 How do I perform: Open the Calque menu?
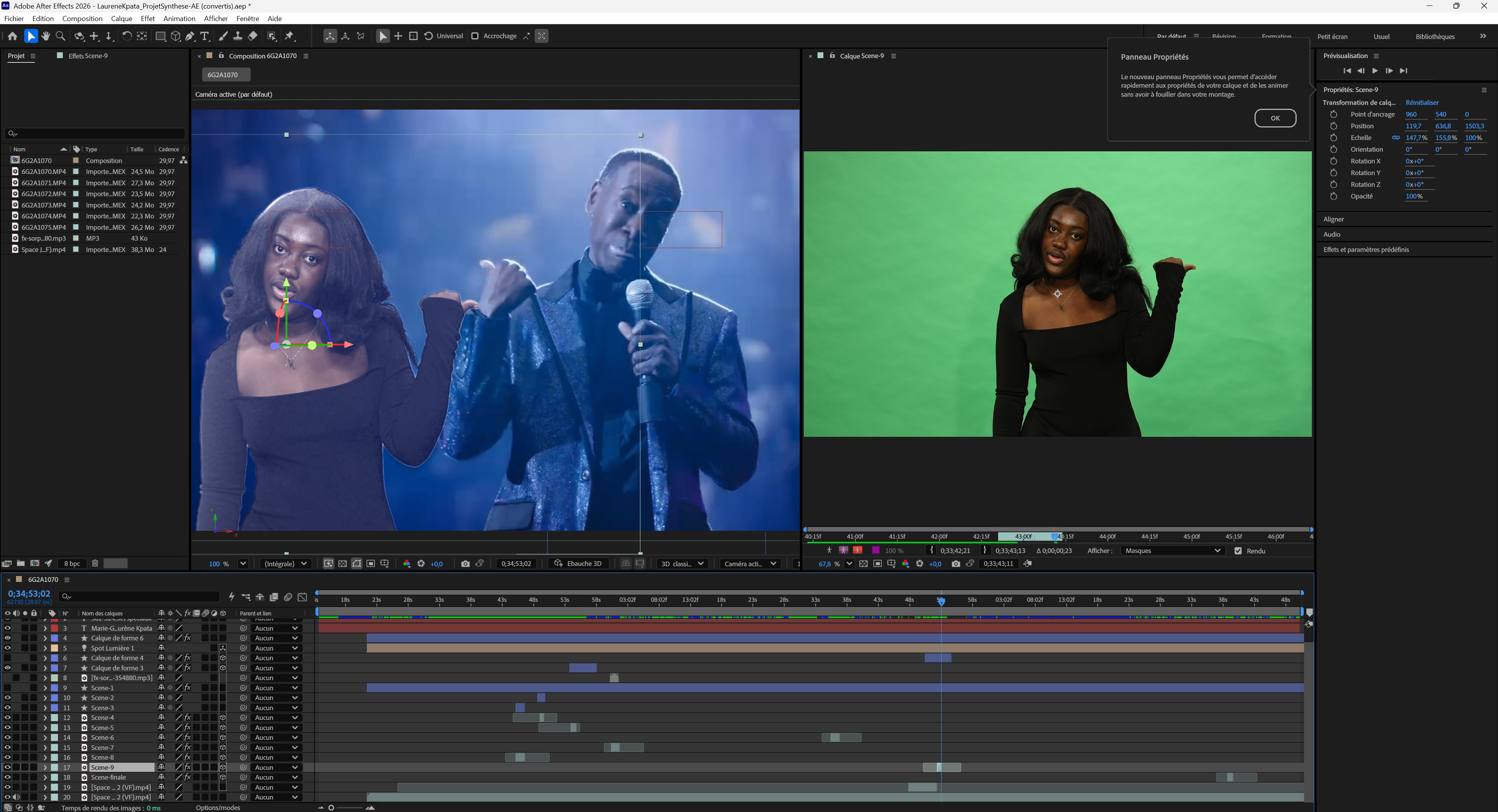(x=121, y=19)
